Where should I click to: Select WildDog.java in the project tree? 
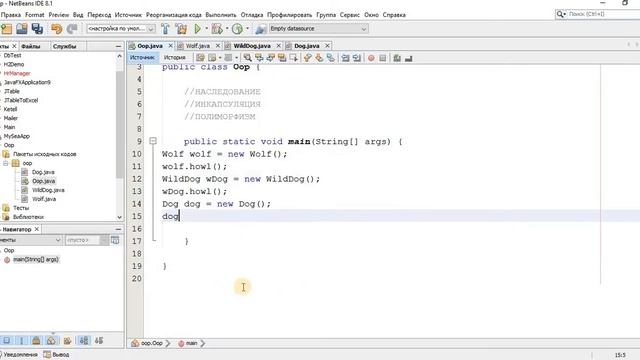(48, 190)
